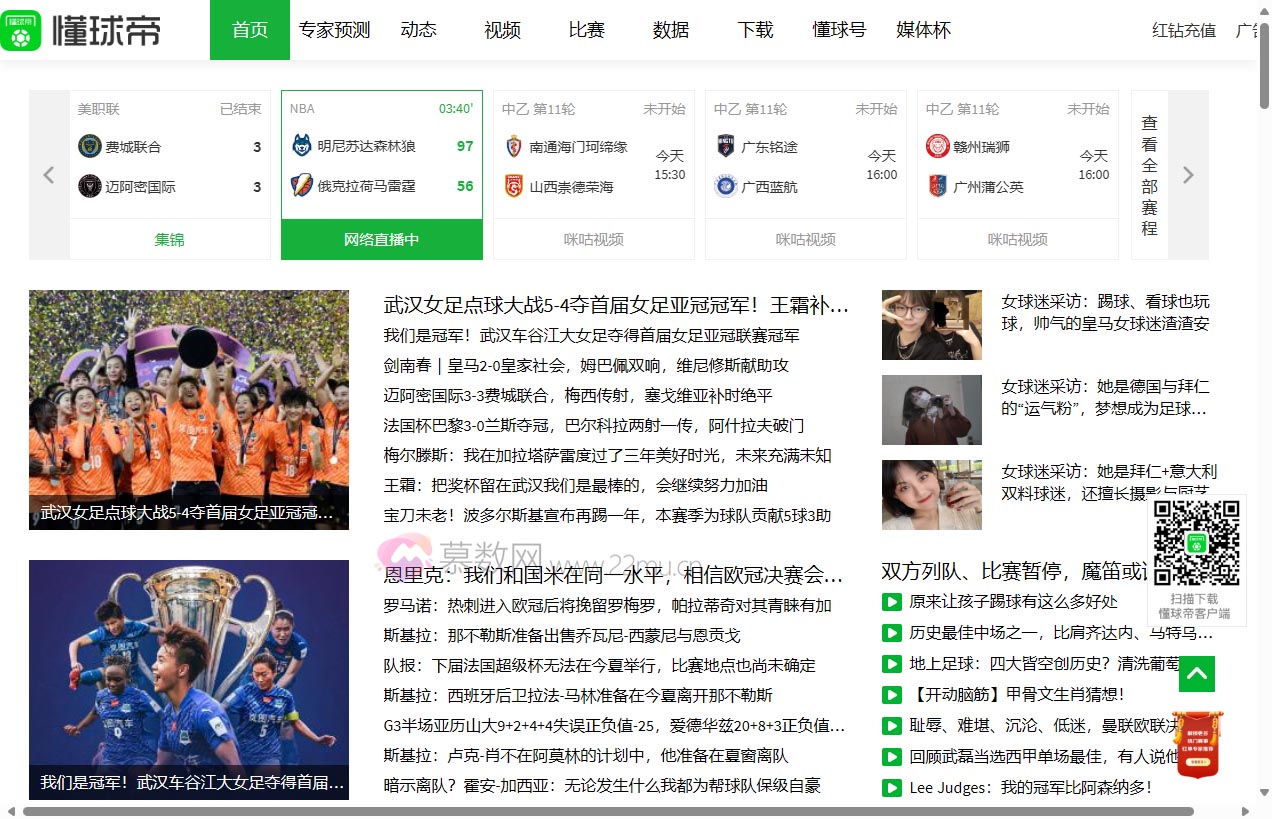Screen dimensions: 1272x819
Task: Click the 集锦 highlights button
Action: coord(169,239)
